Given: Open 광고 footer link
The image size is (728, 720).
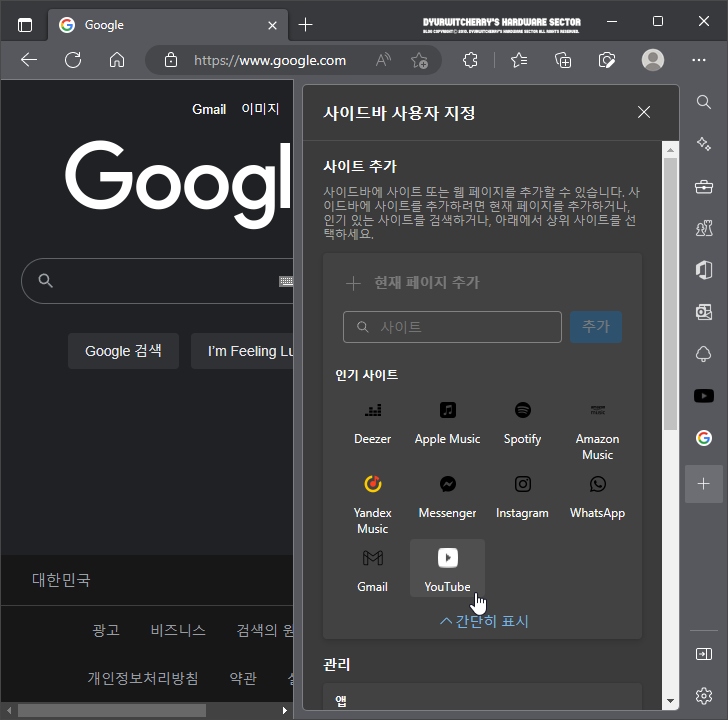Looking at the screenshot, I should [106, 630].
